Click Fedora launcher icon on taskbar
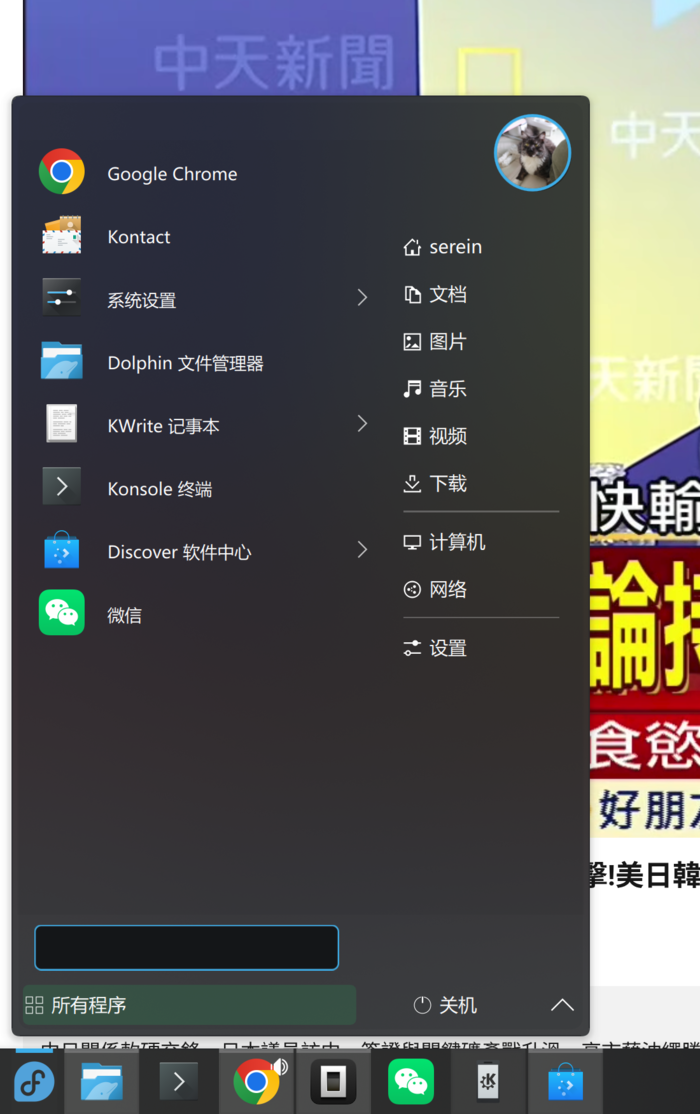700x1114 pixels. click(34, 1081)
